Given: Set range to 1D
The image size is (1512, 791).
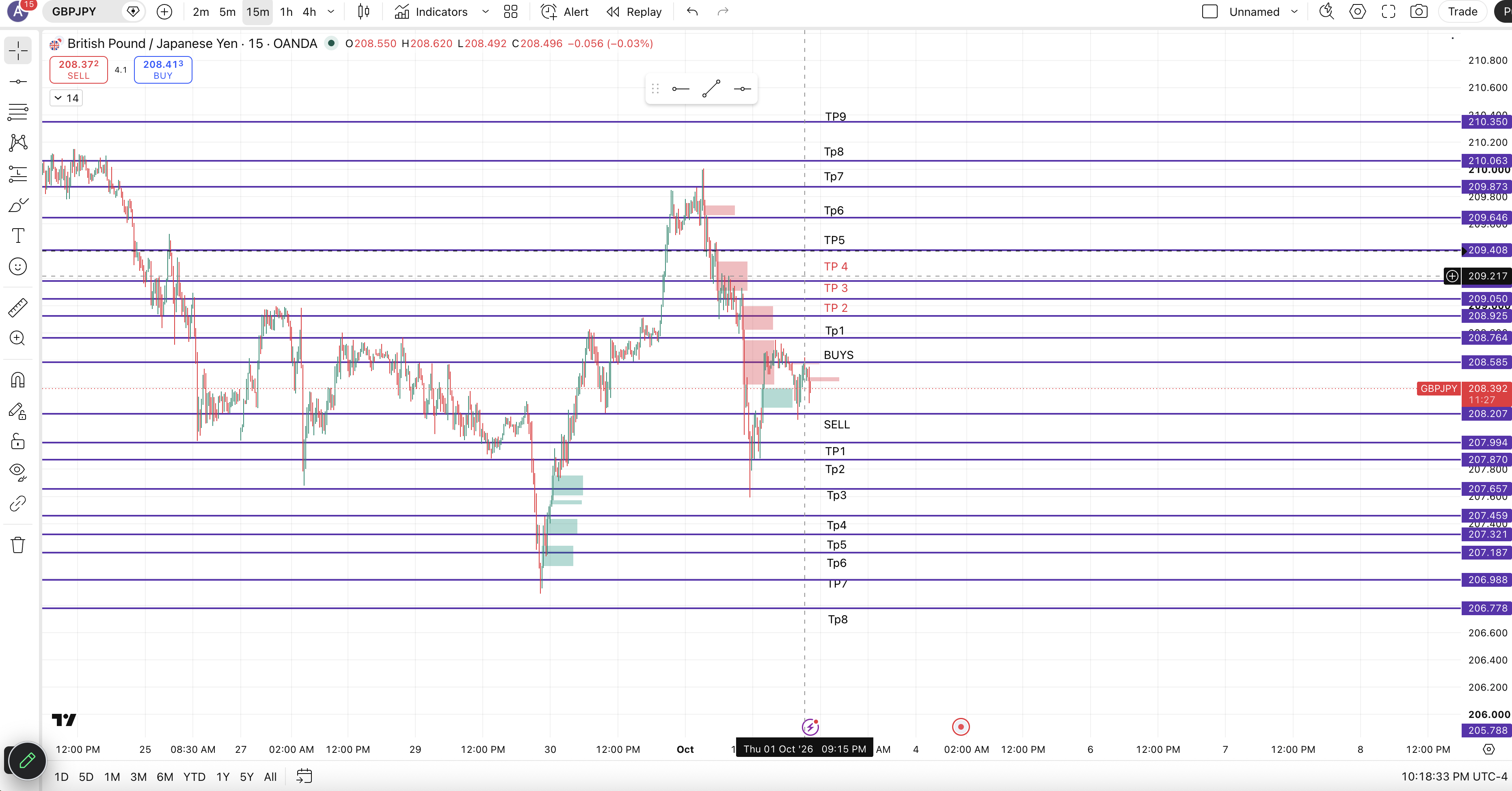Looking at the screenshot, I should (62, 777).
